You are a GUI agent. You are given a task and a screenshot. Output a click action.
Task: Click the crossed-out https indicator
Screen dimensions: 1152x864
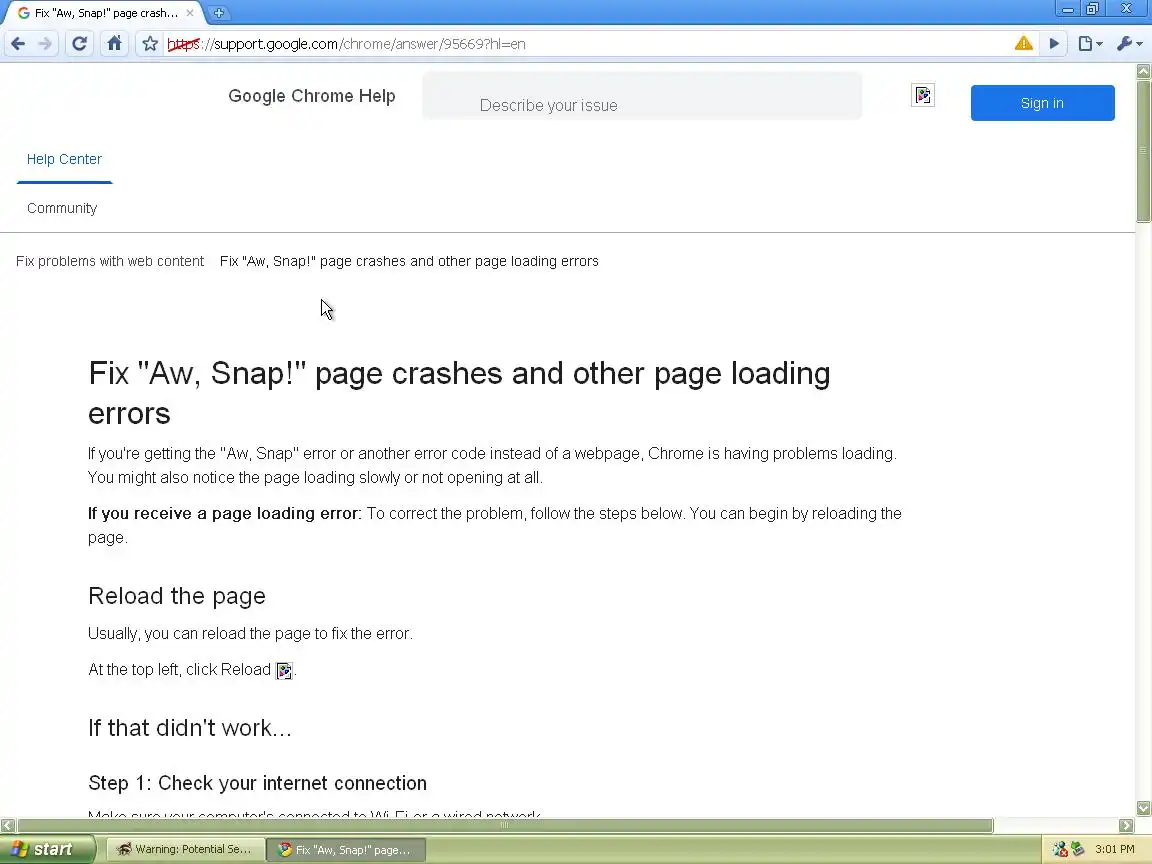coord(183,44)
